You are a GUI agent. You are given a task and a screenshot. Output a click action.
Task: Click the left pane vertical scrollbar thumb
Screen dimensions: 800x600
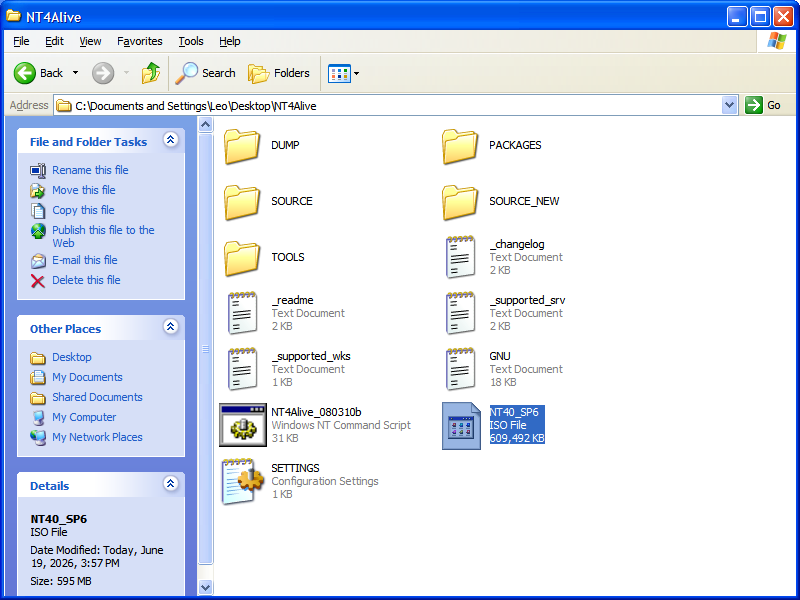pos(205,349)
